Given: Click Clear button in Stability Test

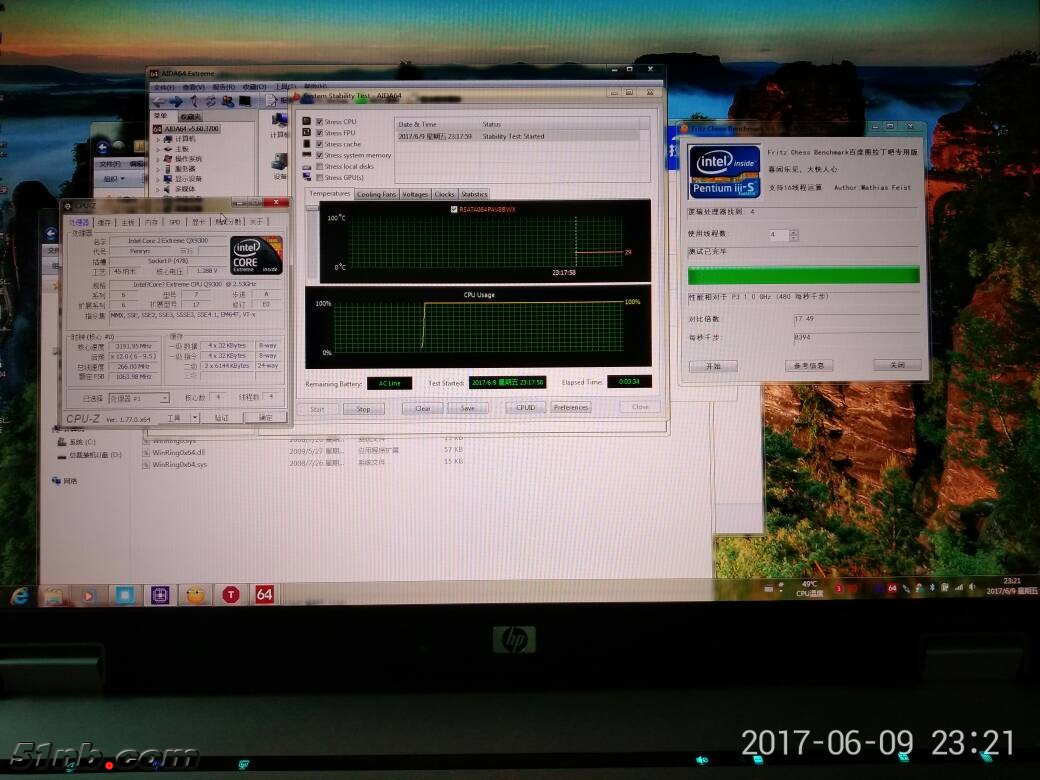Looking at the screenshot, I should click(x=422, y=408).
